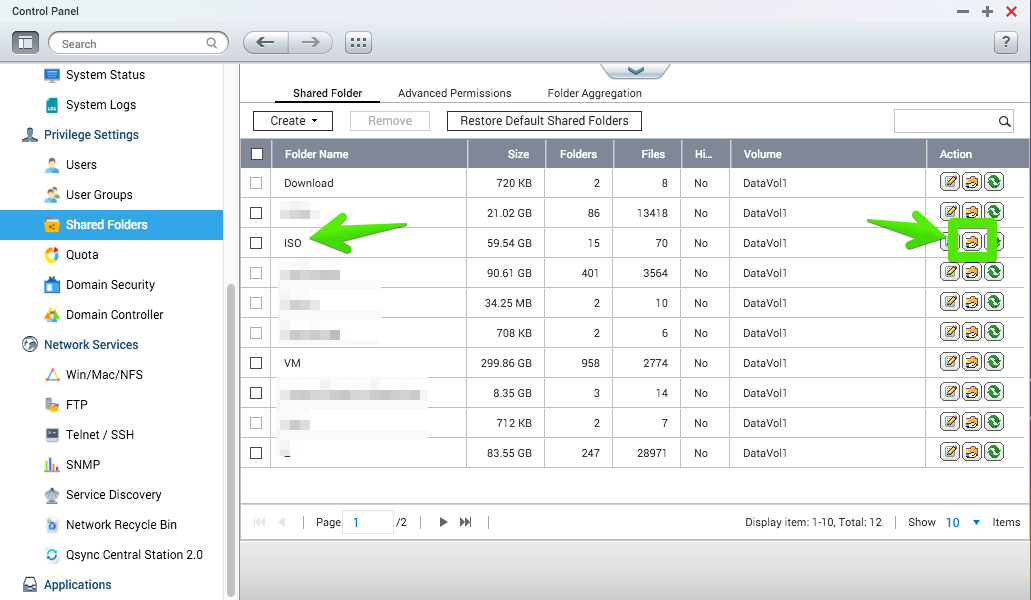Switch to the Shared Folder tab

tap(327, 93)
